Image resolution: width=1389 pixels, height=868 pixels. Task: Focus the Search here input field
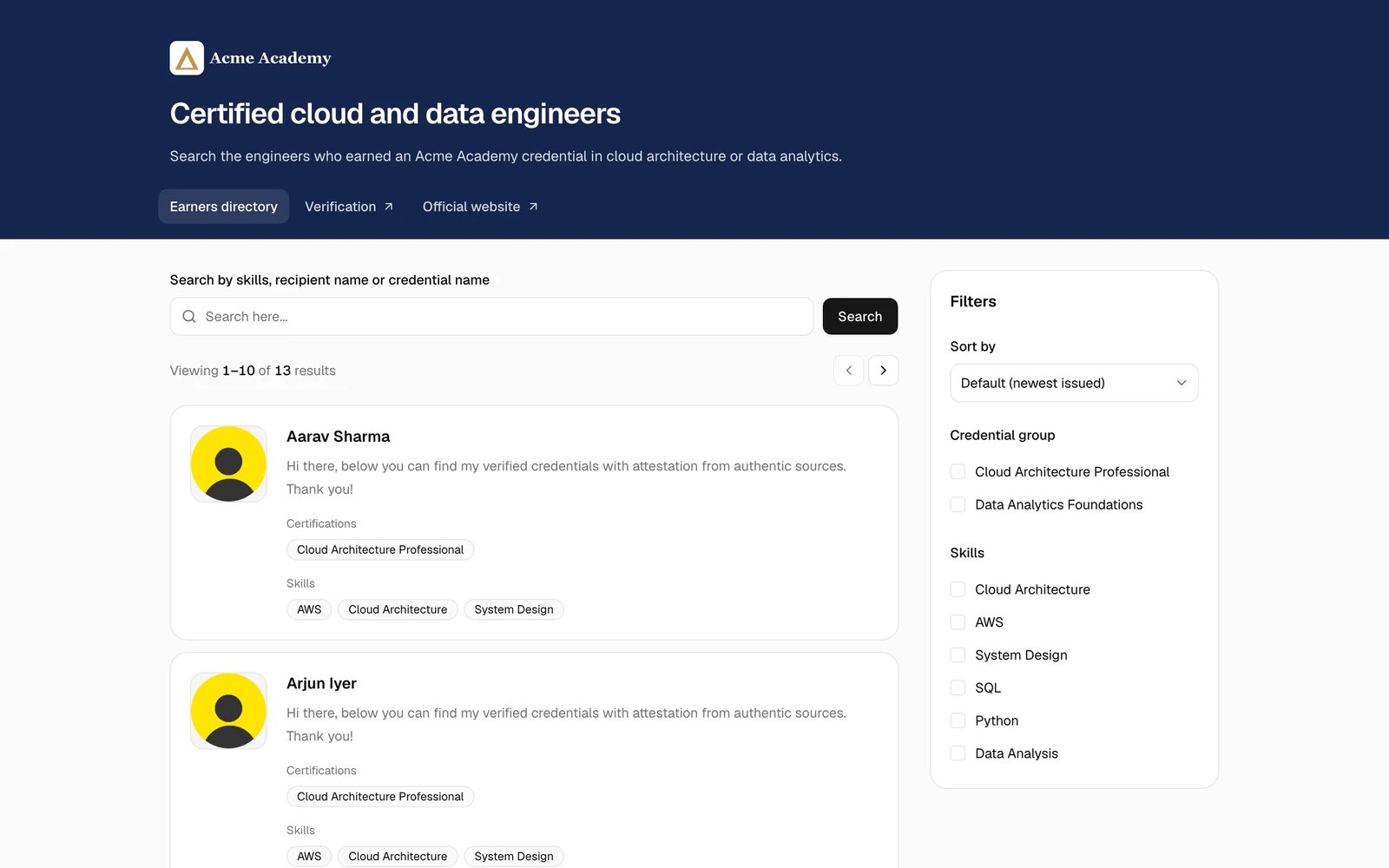coord(491,317)
